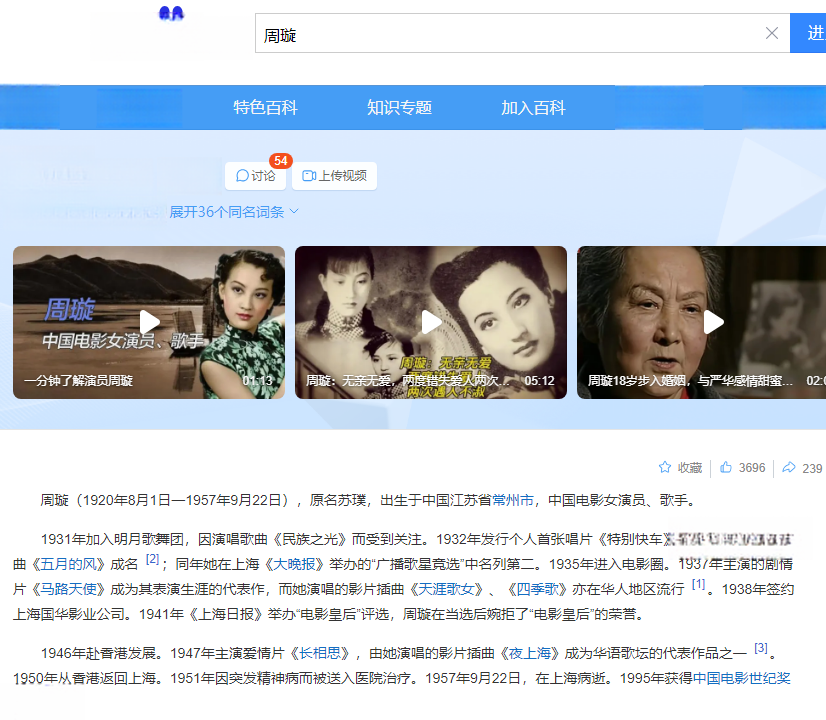Click the site logo with the paw icon

[x=171, y=14]
